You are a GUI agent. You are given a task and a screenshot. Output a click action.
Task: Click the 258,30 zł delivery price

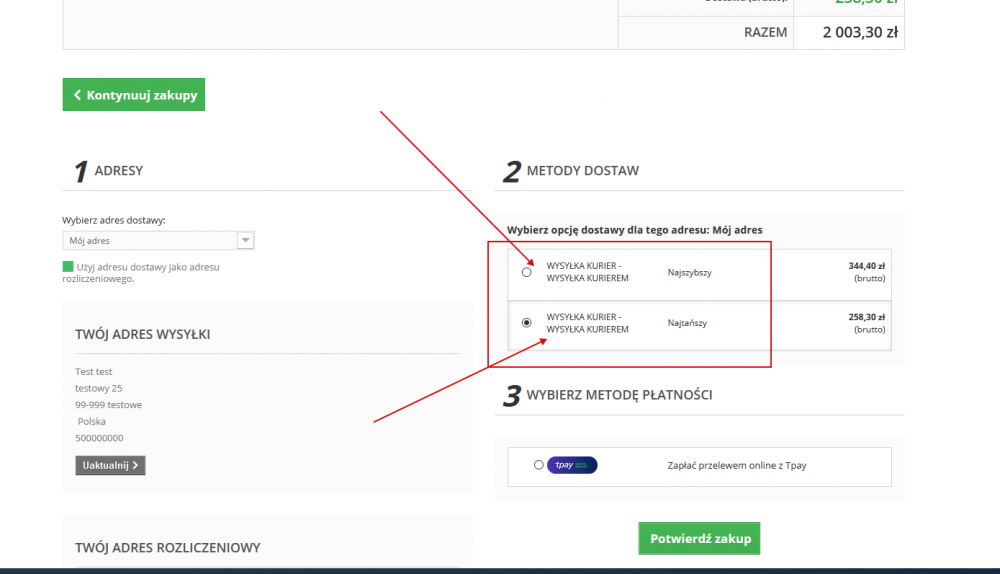[866, 317]
